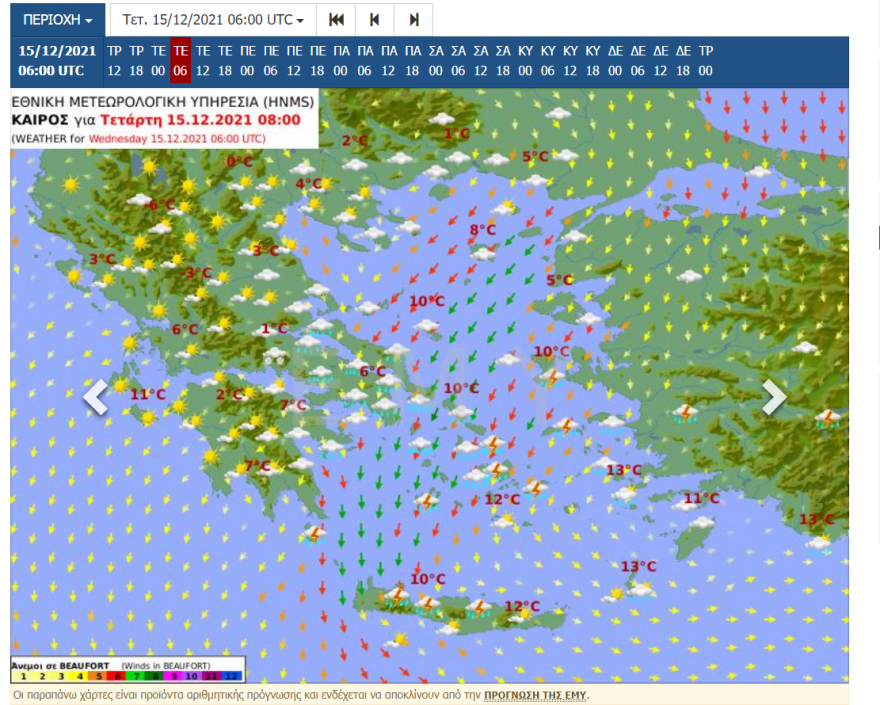Image resolution: width=880 pixels, height=705 pixels.
Task: Open the ΠΡΟΓΝΩΣΗ ΤΗΣ ΕΜΥ link
Action: coord(537,694)
